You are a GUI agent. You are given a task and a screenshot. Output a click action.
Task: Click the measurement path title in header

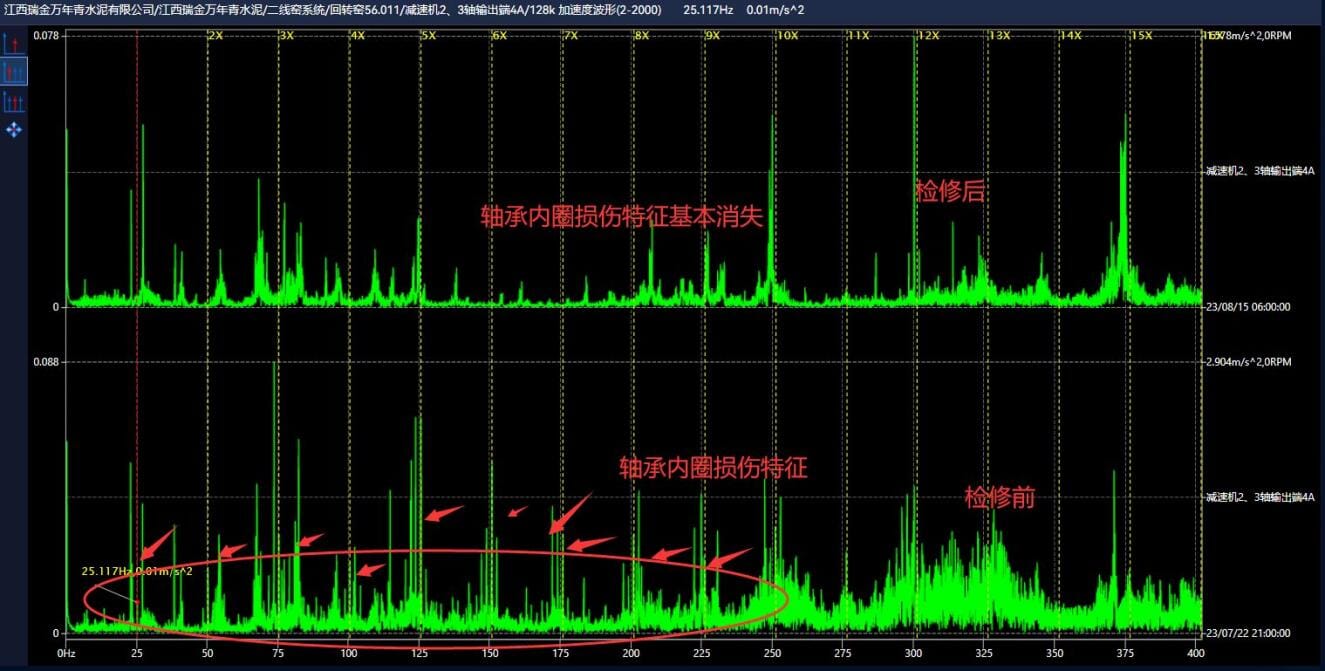pyautogui.click(x=337, y=9)
